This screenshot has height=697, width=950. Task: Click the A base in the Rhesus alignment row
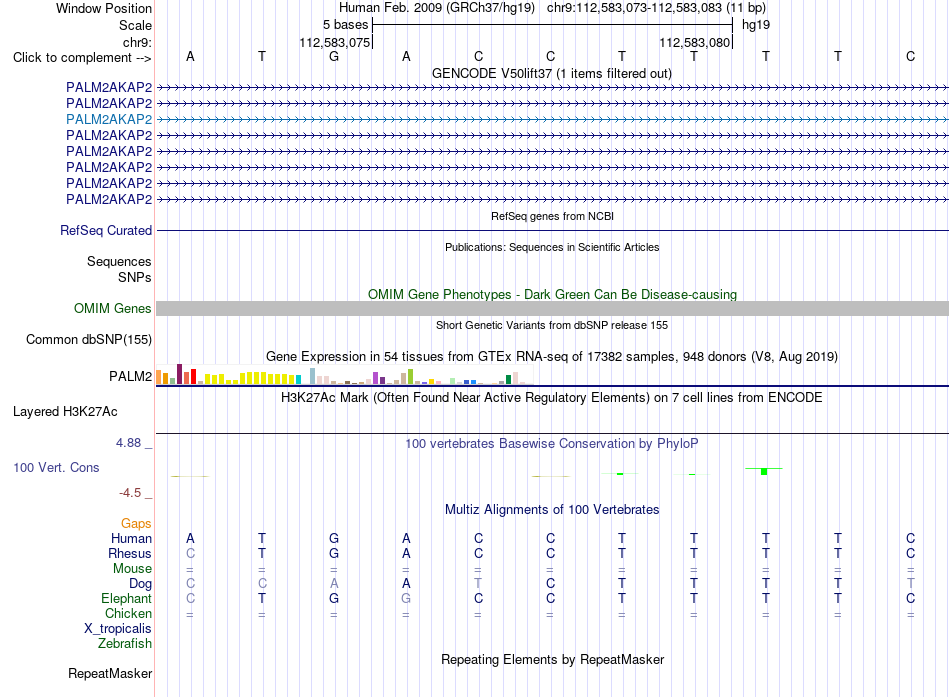coord(406,553)
